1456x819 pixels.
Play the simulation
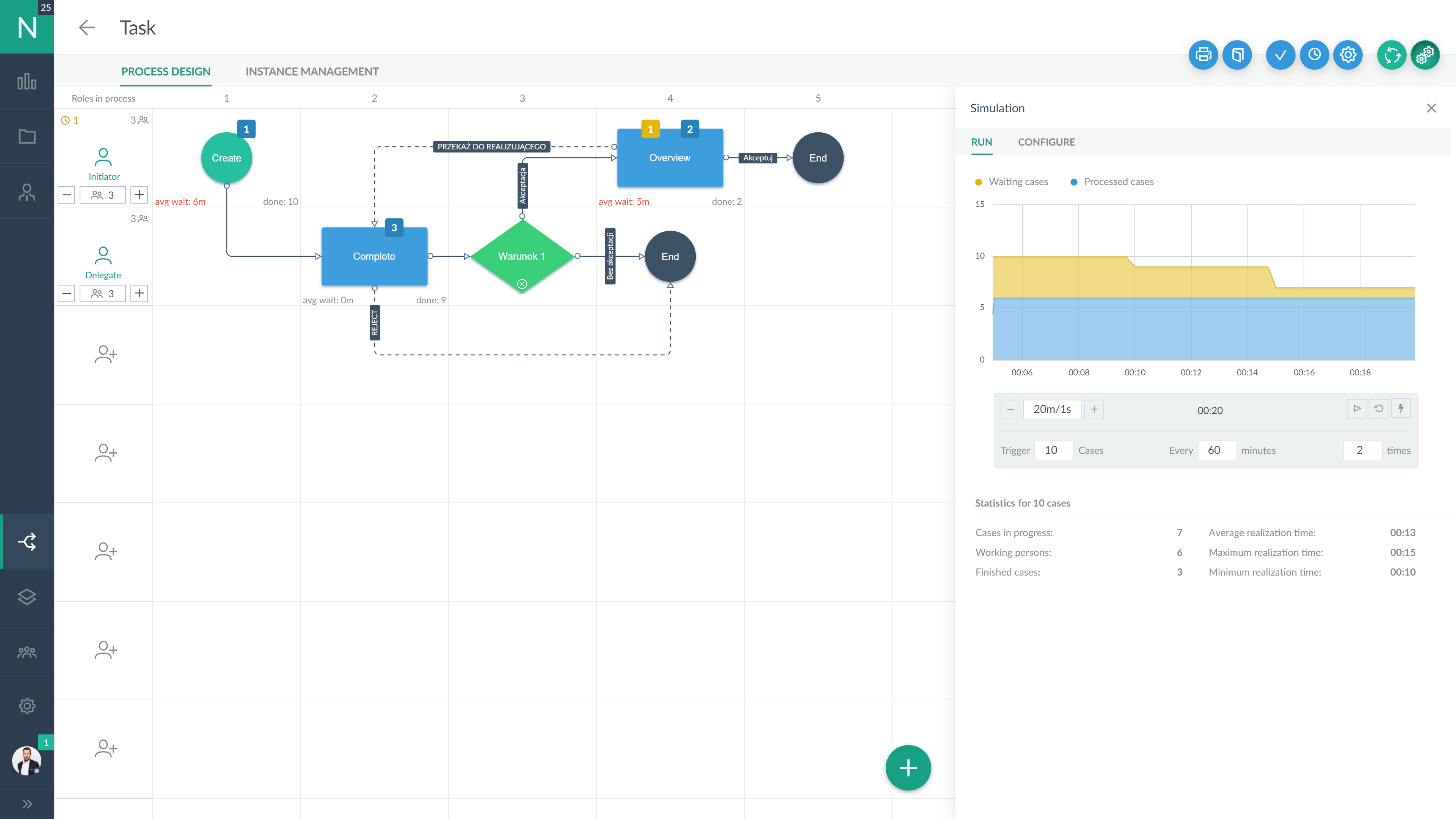(x=1357, y=409)
